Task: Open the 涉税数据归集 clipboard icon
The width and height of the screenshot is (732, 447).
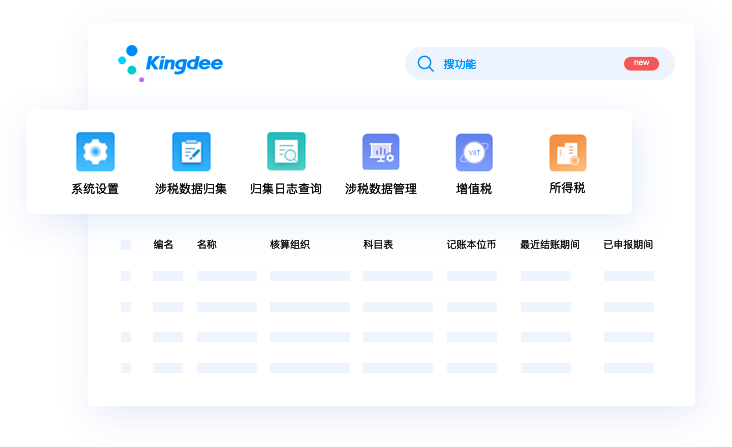Action: point(191,152)
